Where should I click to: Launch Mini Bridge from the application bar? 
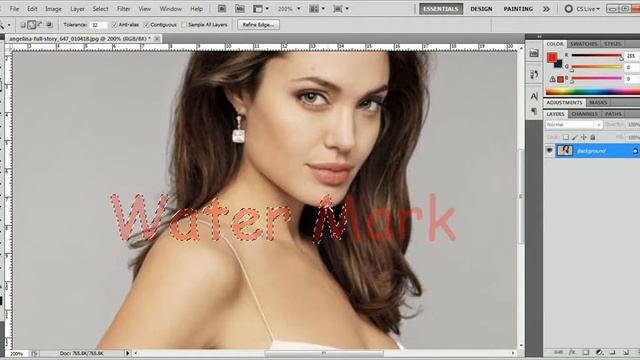tap(240, 9)
